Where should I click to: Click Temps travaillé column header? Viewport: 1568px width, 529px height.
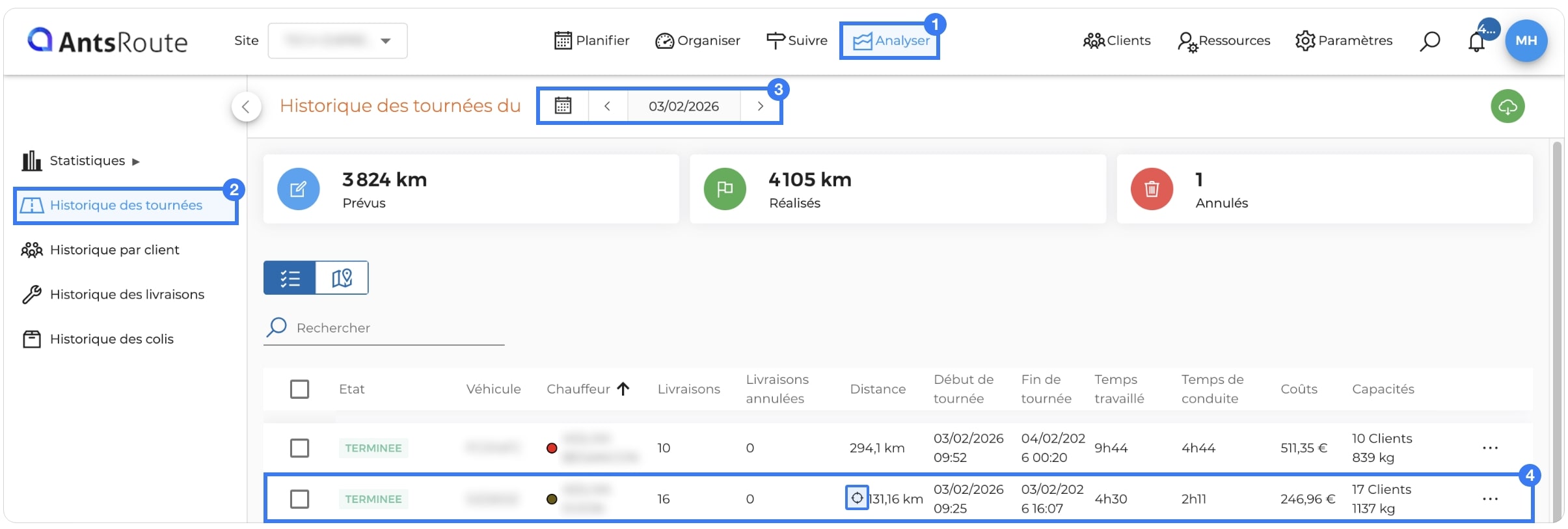click(1119, 389)
